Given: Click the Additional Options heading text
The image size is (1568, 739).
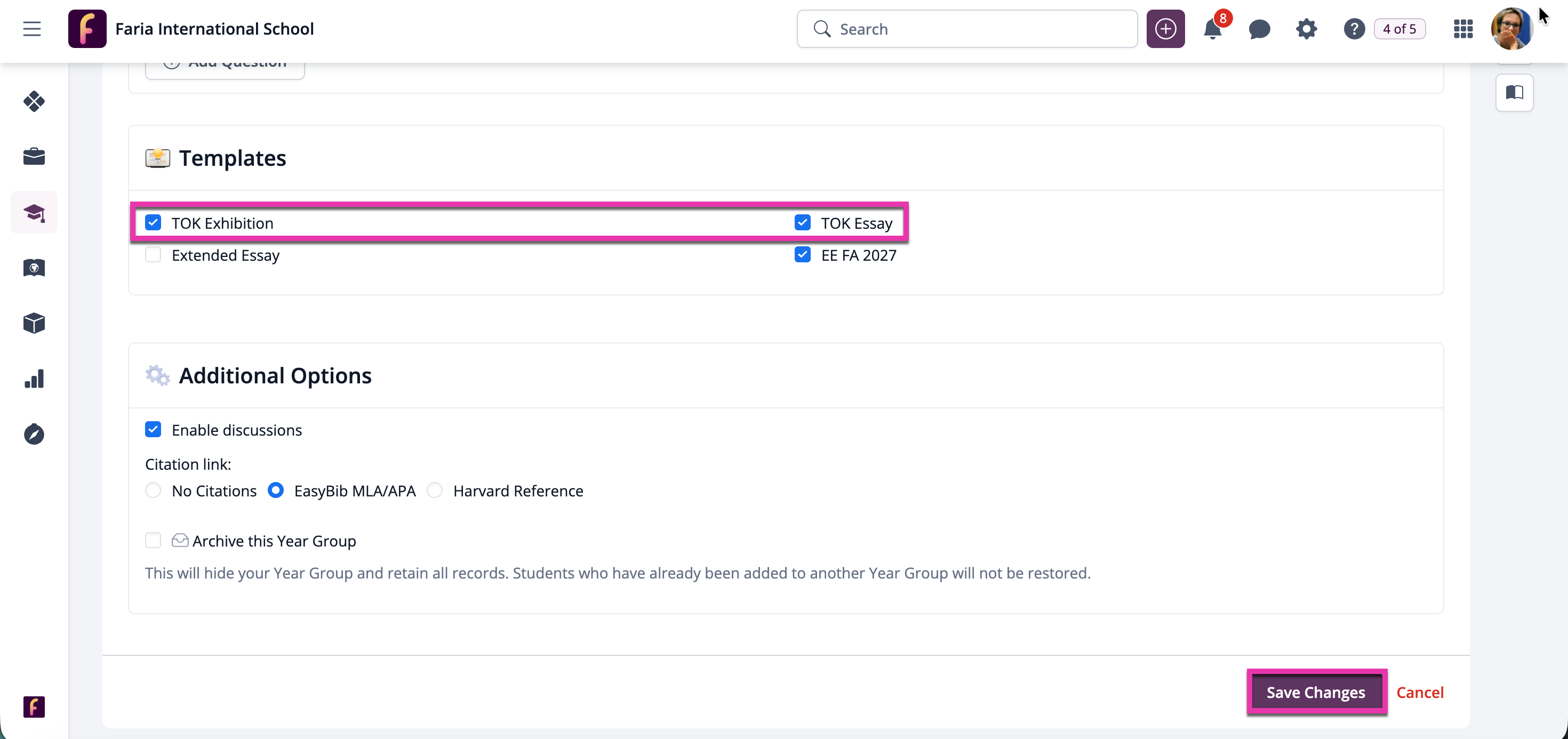Looking at the screenshot, I should point(275,376).
